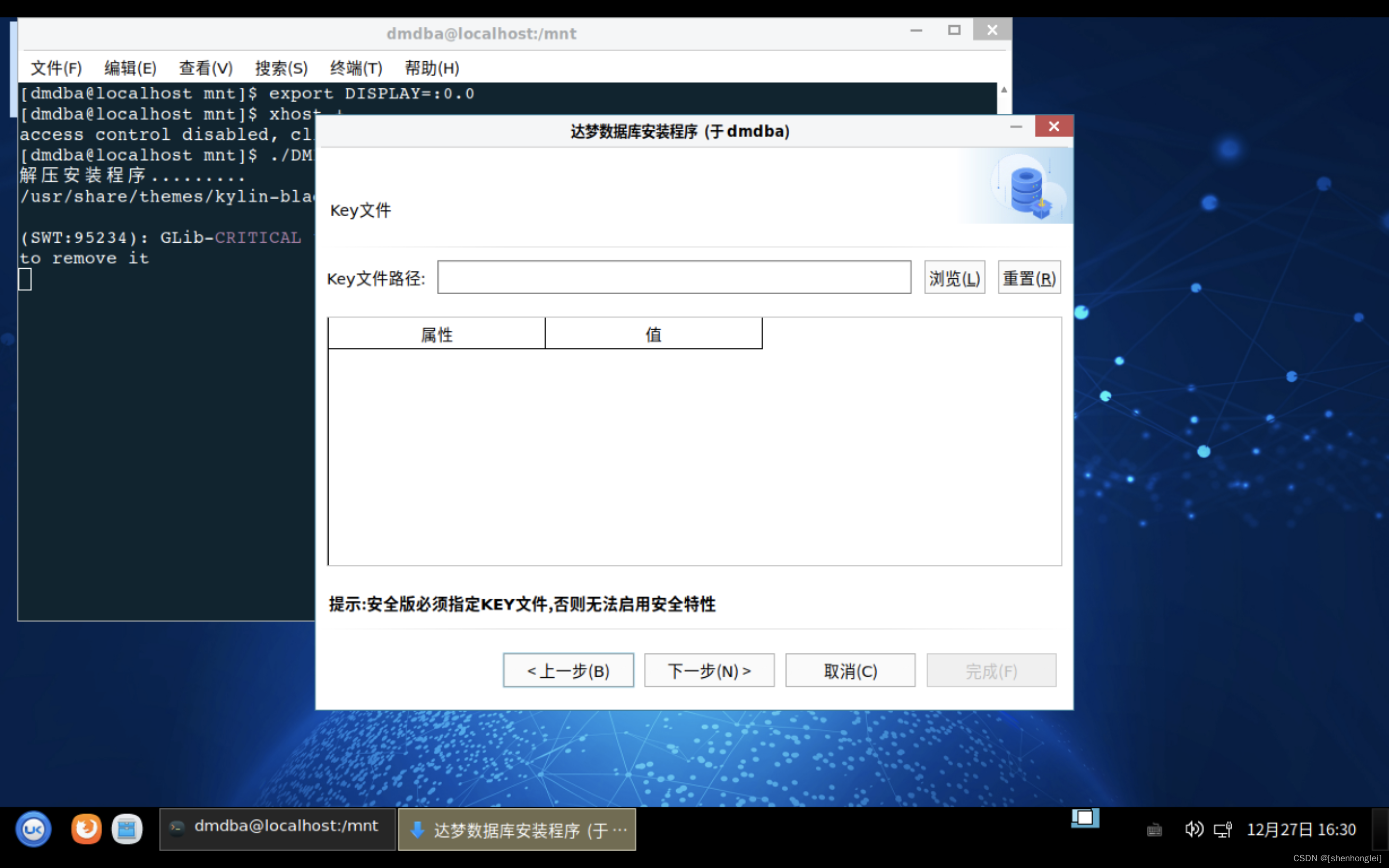Image resolution: width=1389 pixels, height=868 pixels.
Task: Open the UKUI start menu icon
Action: click(33, 829)
